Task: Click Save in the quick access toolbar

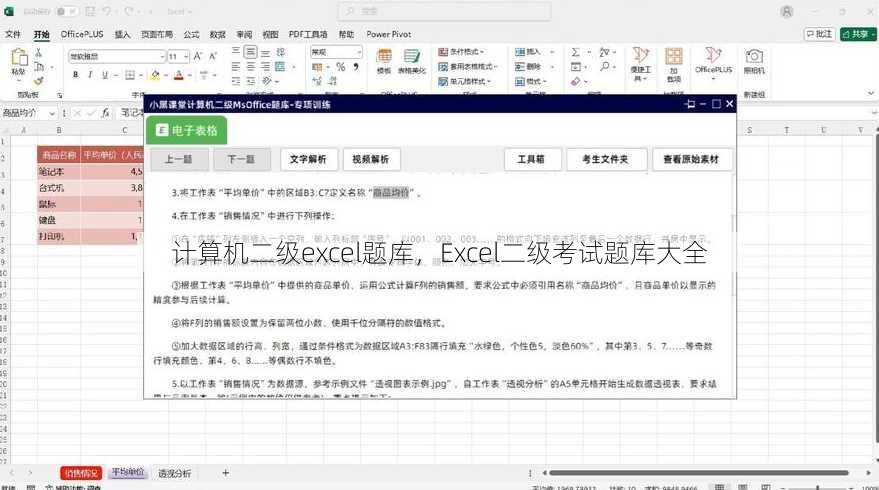Action: pyautogui.click(x=90, y=11)
